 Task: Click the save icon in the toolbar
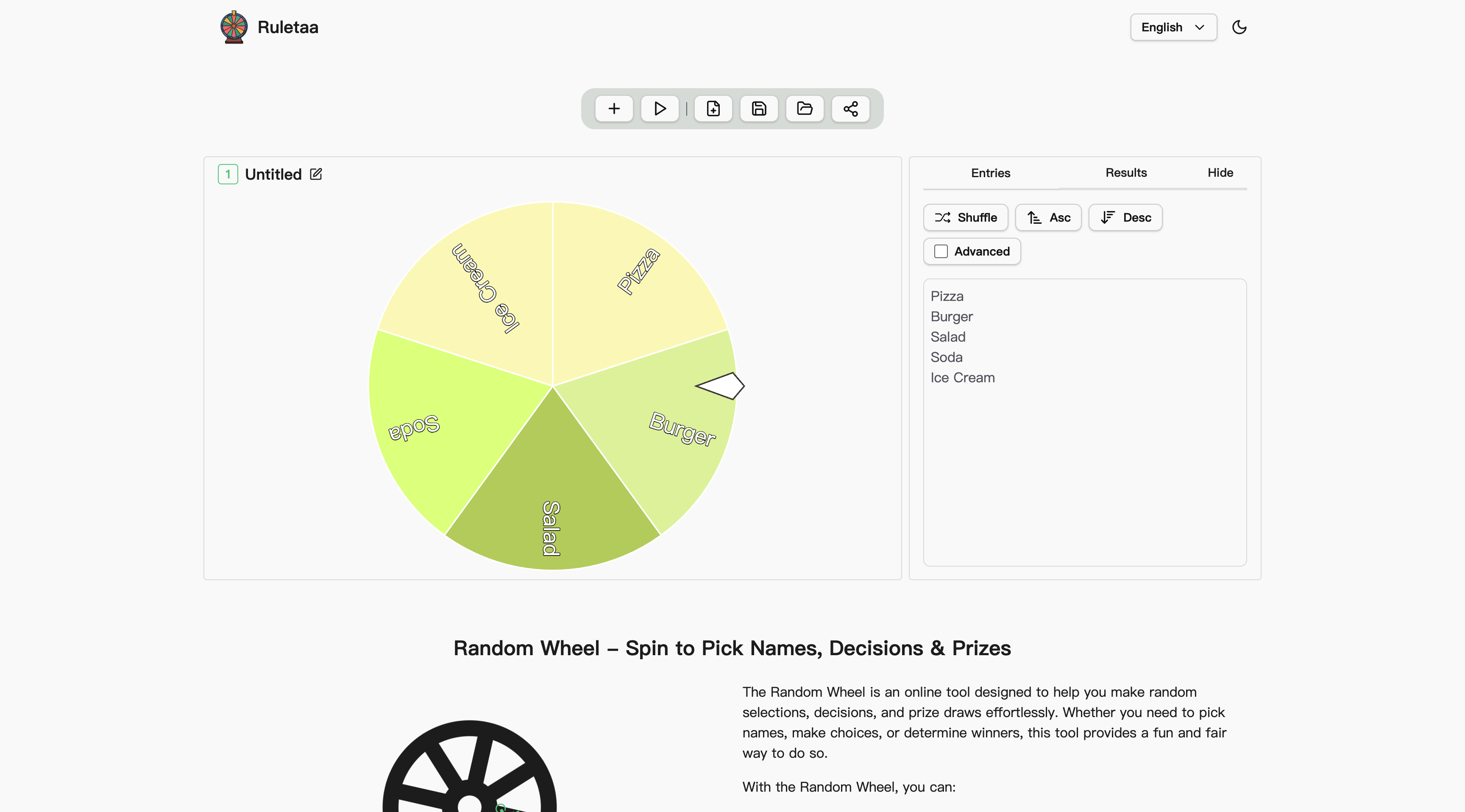[x=759, y=108]
